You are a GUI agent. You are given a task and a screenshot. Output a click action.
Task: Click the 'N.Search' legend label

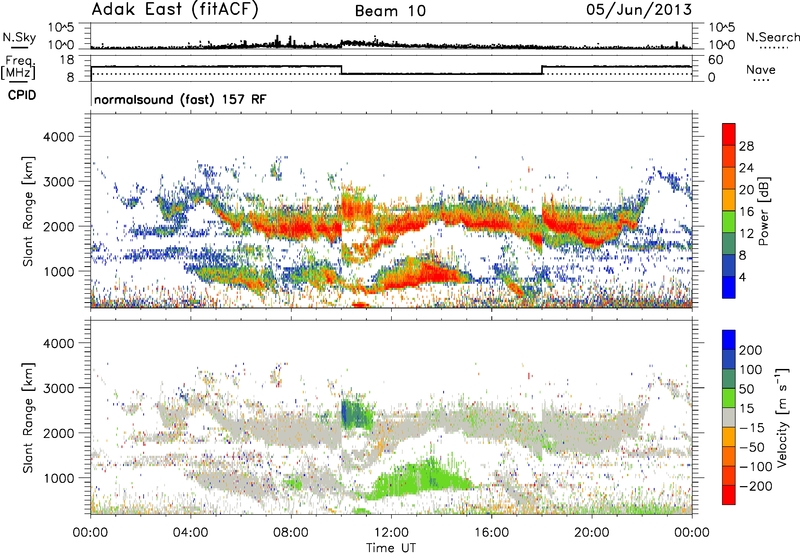772,37
